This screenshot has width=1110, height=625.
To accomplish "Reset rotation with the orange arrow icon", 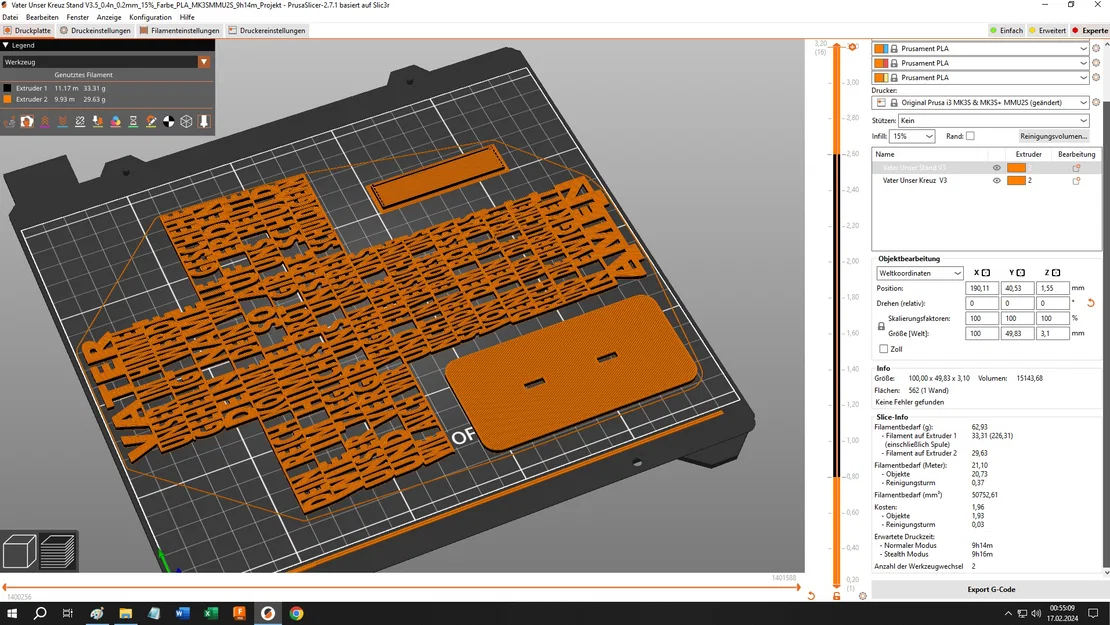I will coord(1091,303).
